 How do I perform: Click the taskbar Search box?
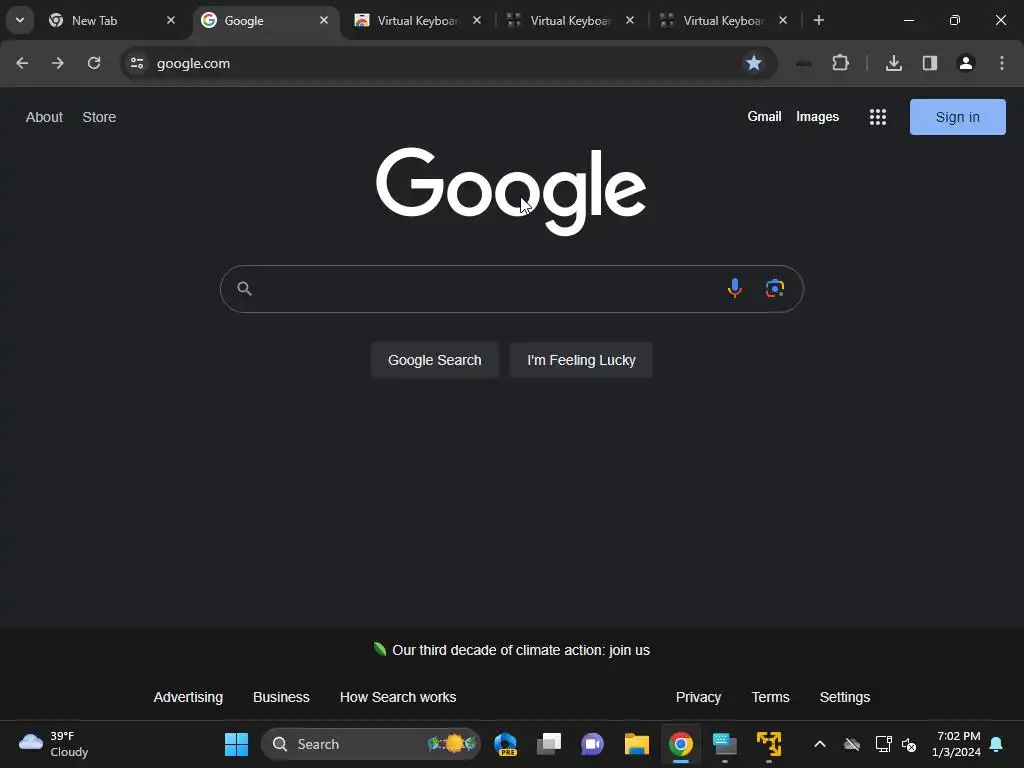coord(370,744)
